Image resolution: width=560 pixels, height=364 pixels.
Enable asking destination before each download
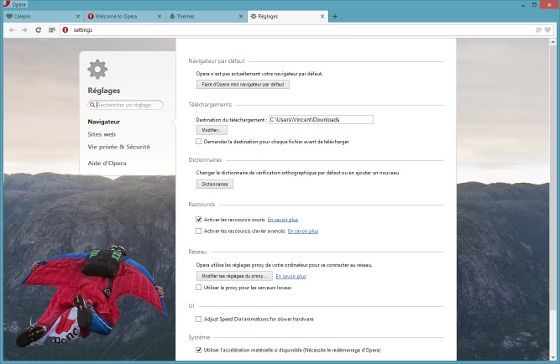point(199,141)
